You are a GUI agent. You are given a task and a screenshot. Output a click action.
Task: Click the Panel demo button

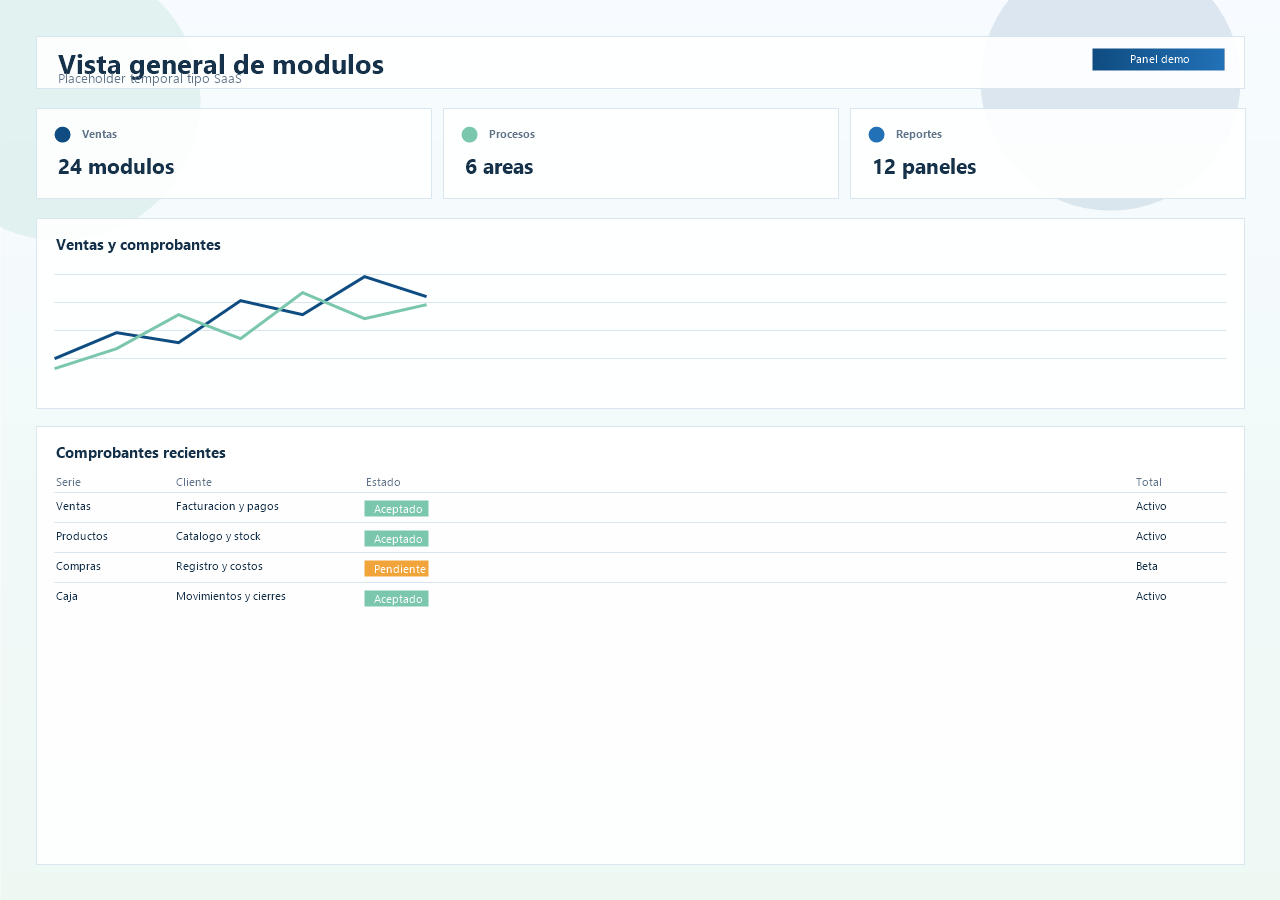pyautogui.click(x=1158, y=59)
